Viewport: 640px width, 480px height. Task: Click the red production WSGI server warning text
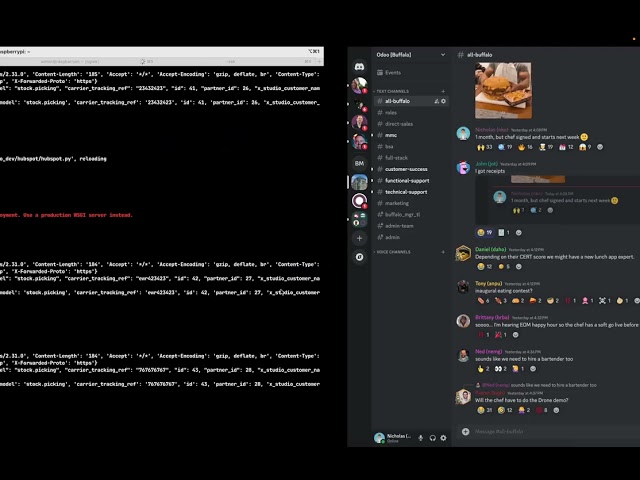66,215
